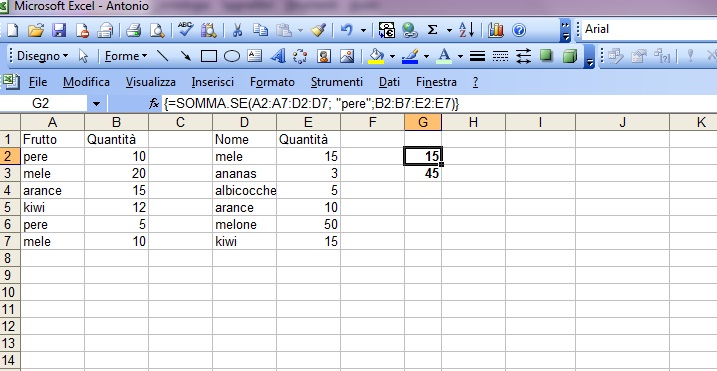
Task: Click the Euro conversion icon
Action: pyautogui.click(x=387, y=30)
